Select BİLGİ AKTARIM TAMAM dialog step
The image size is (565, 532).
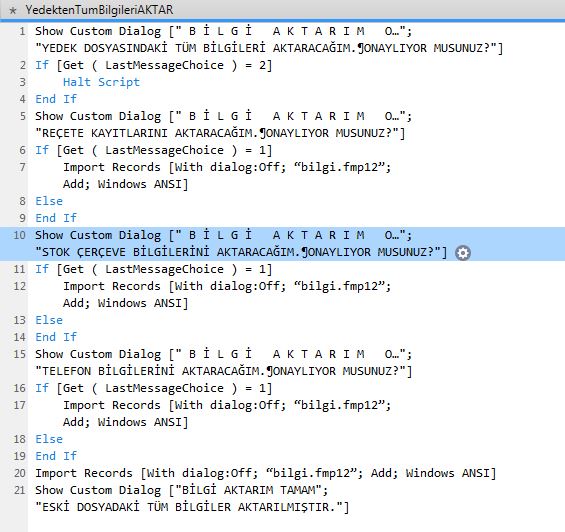coord(192,498)
